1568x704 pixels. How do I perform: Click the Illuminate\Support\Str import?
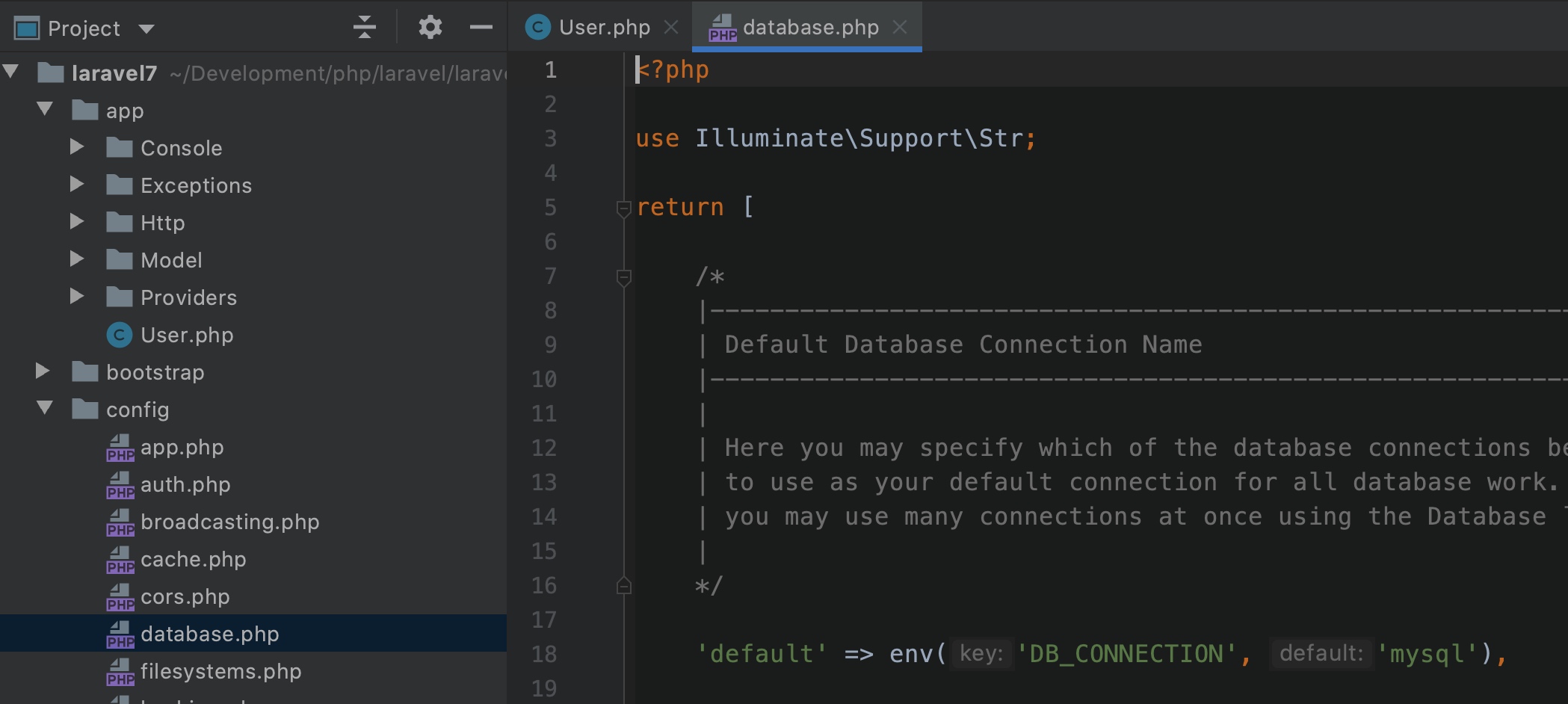(x=859, y=138)
